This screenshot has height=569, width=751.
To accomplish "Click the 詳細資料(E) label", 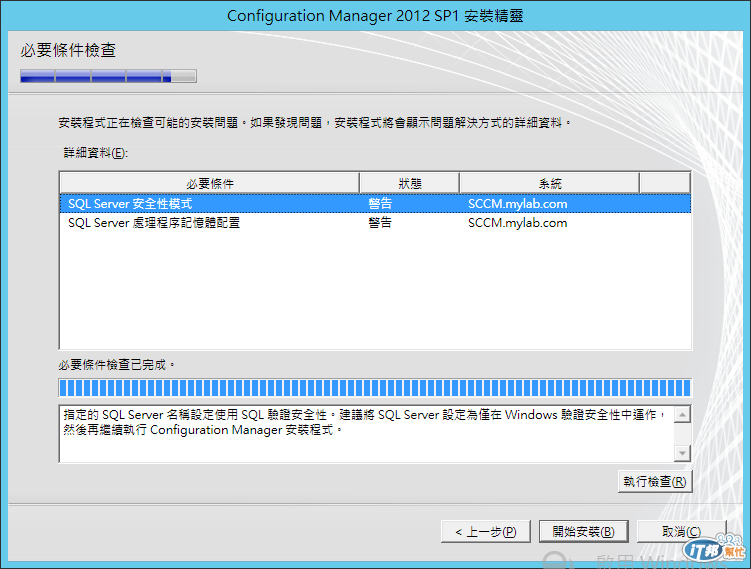I will (x=96, y=153).
